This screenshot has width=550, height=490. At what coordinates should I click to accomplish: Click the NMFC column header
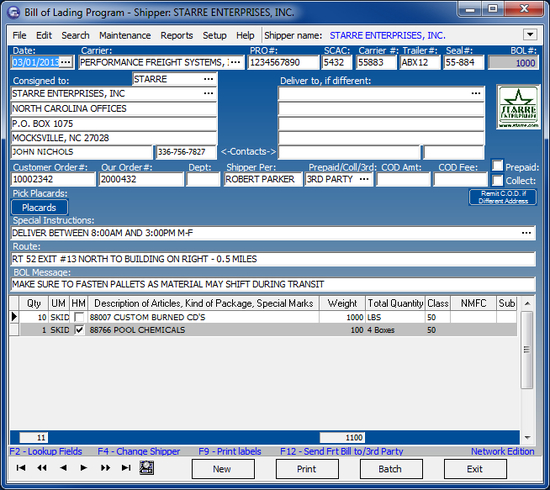(x=473, y=303)
